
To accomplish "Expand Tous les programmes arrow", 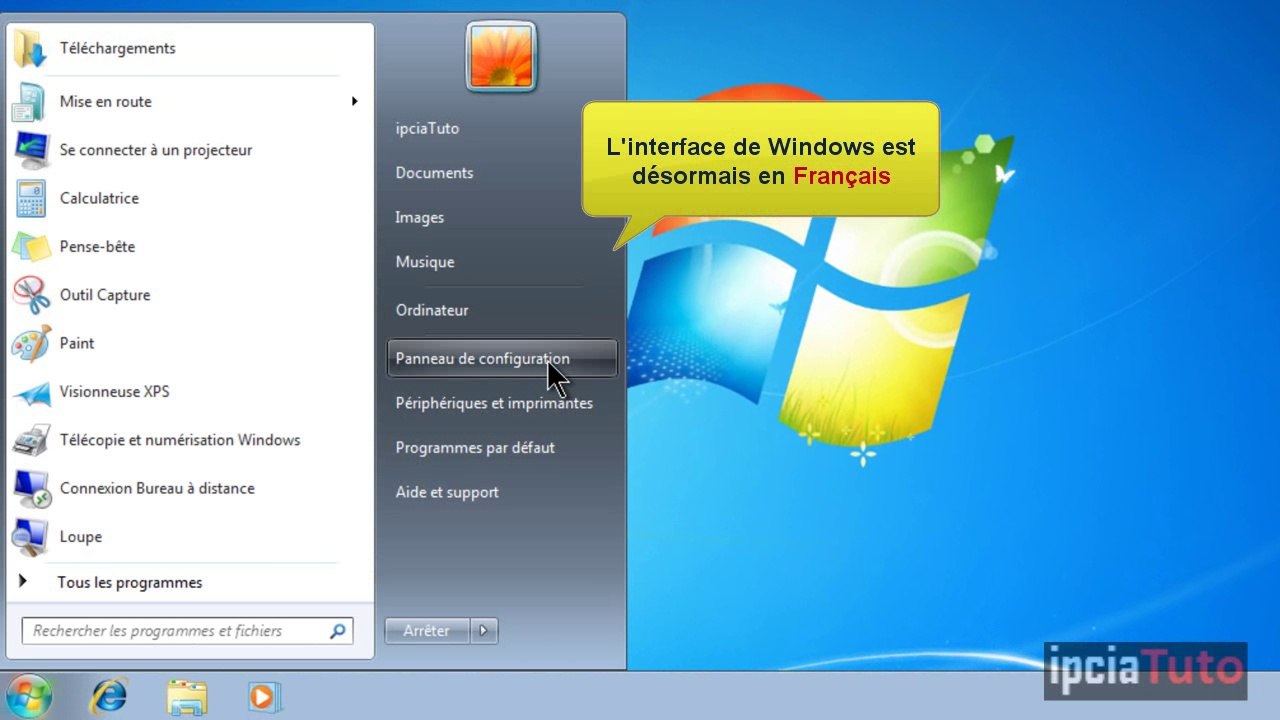I will point(23,581).
